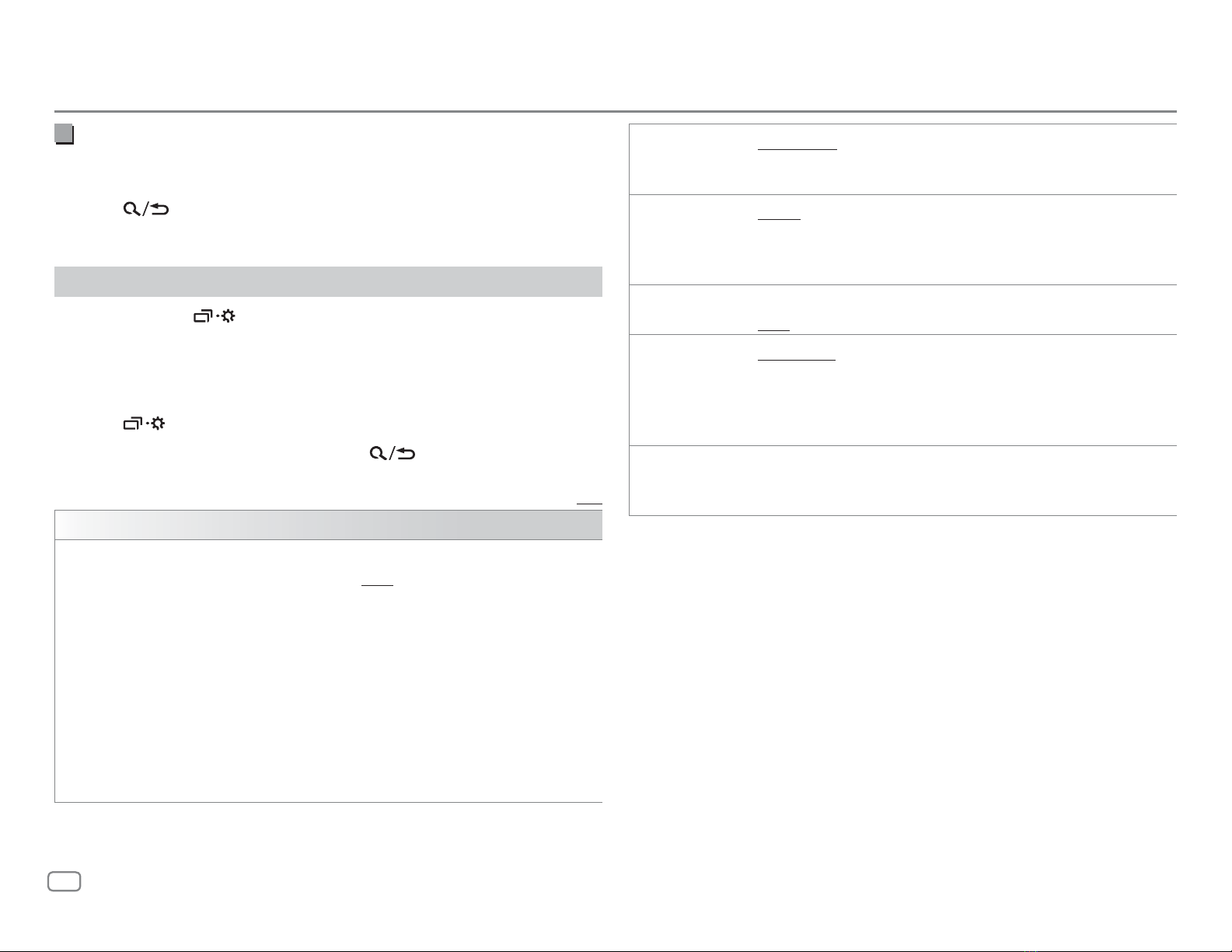
Task: Click the underline in the right table's first row
Action: tap(797, 148)
